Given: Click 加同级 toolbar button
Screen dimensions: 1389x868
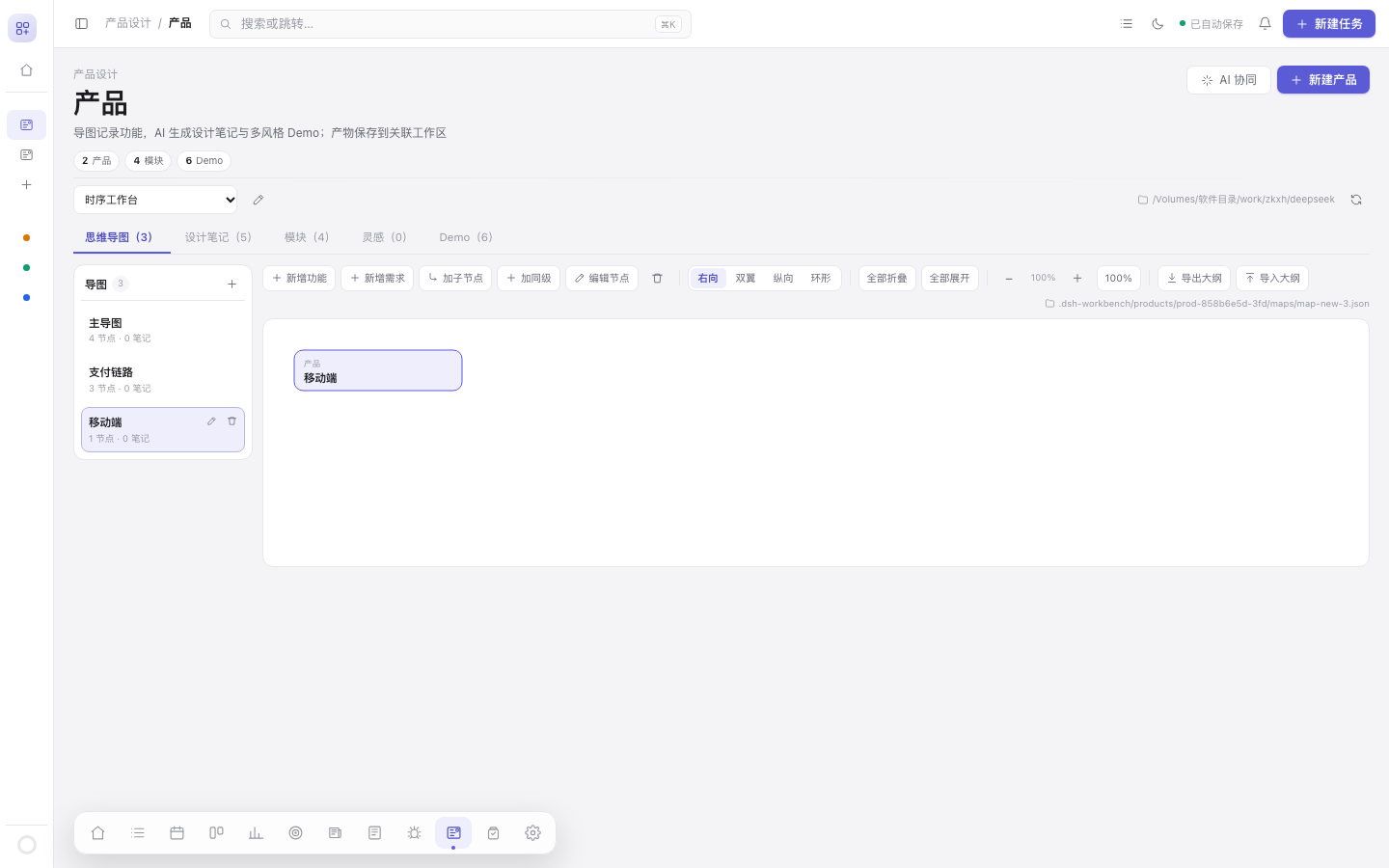Looking at the screenshot, I should [x=529, y=278].
